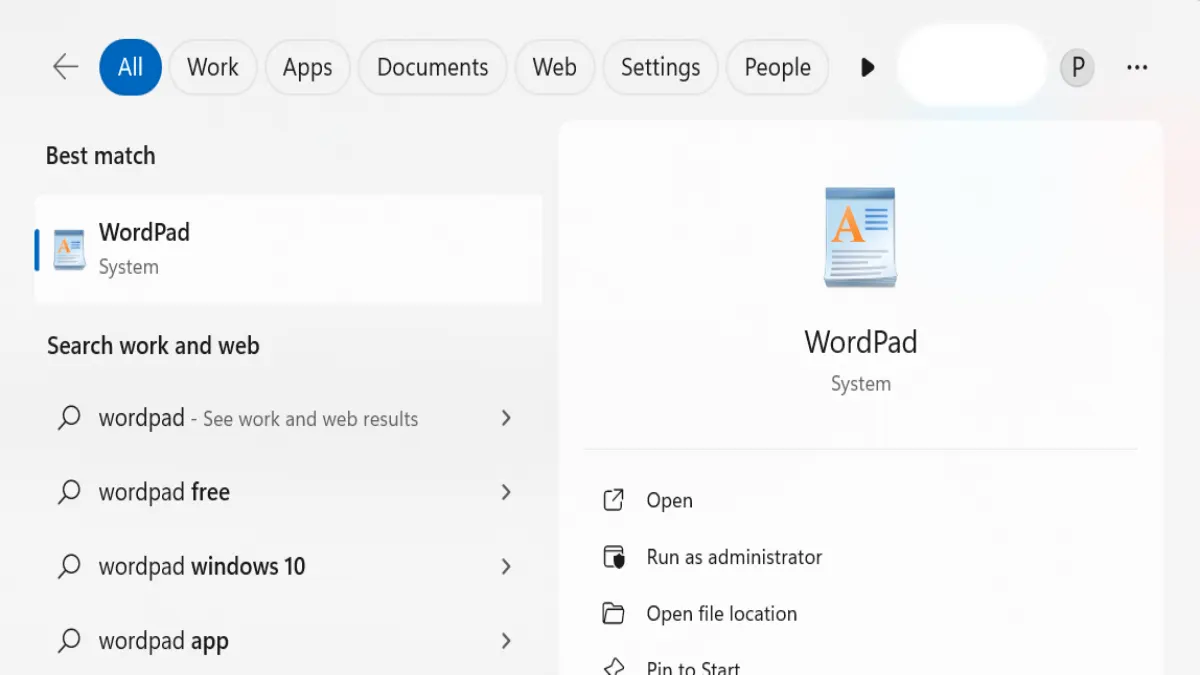Expand more search filters with the right arrow
This screenshot has height=675, width=1200.
tap(867, 66)
